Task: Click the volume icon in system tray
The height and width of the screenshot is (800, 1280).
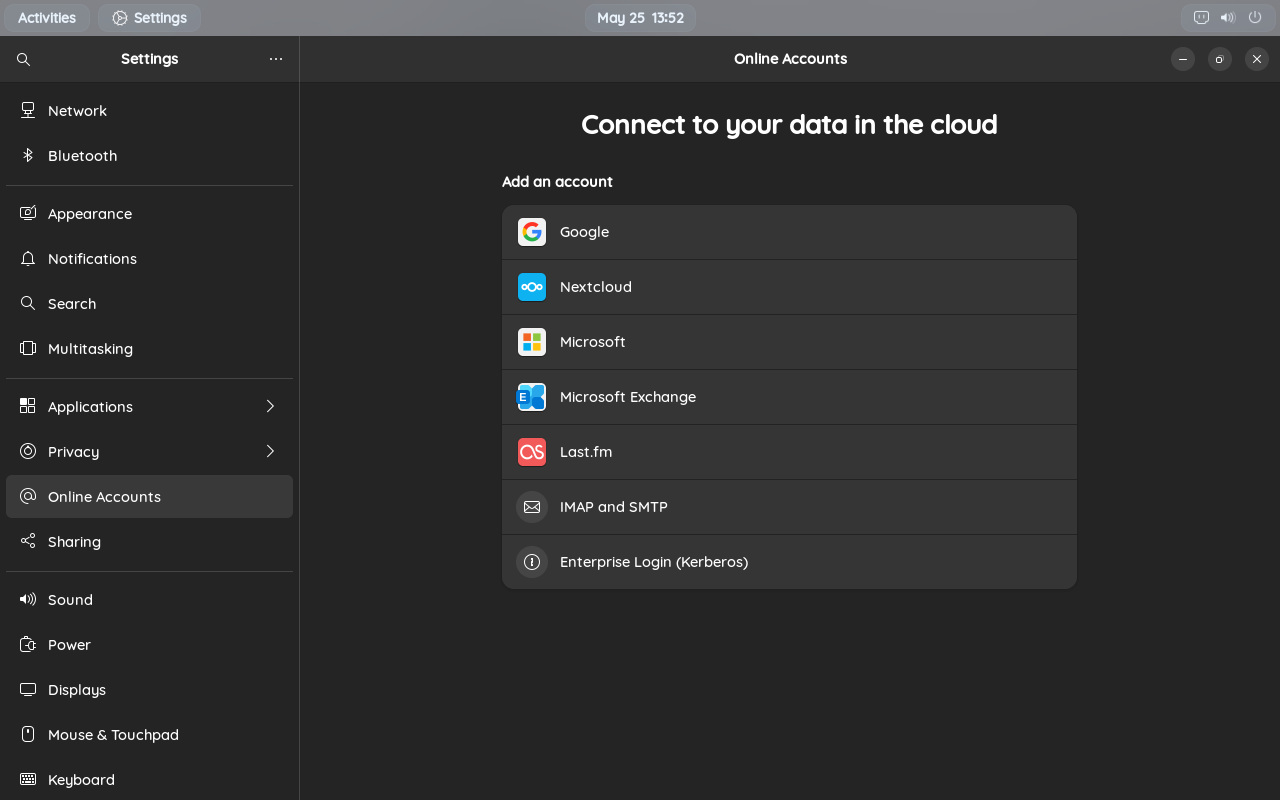Action: (x=1228, y=17)
